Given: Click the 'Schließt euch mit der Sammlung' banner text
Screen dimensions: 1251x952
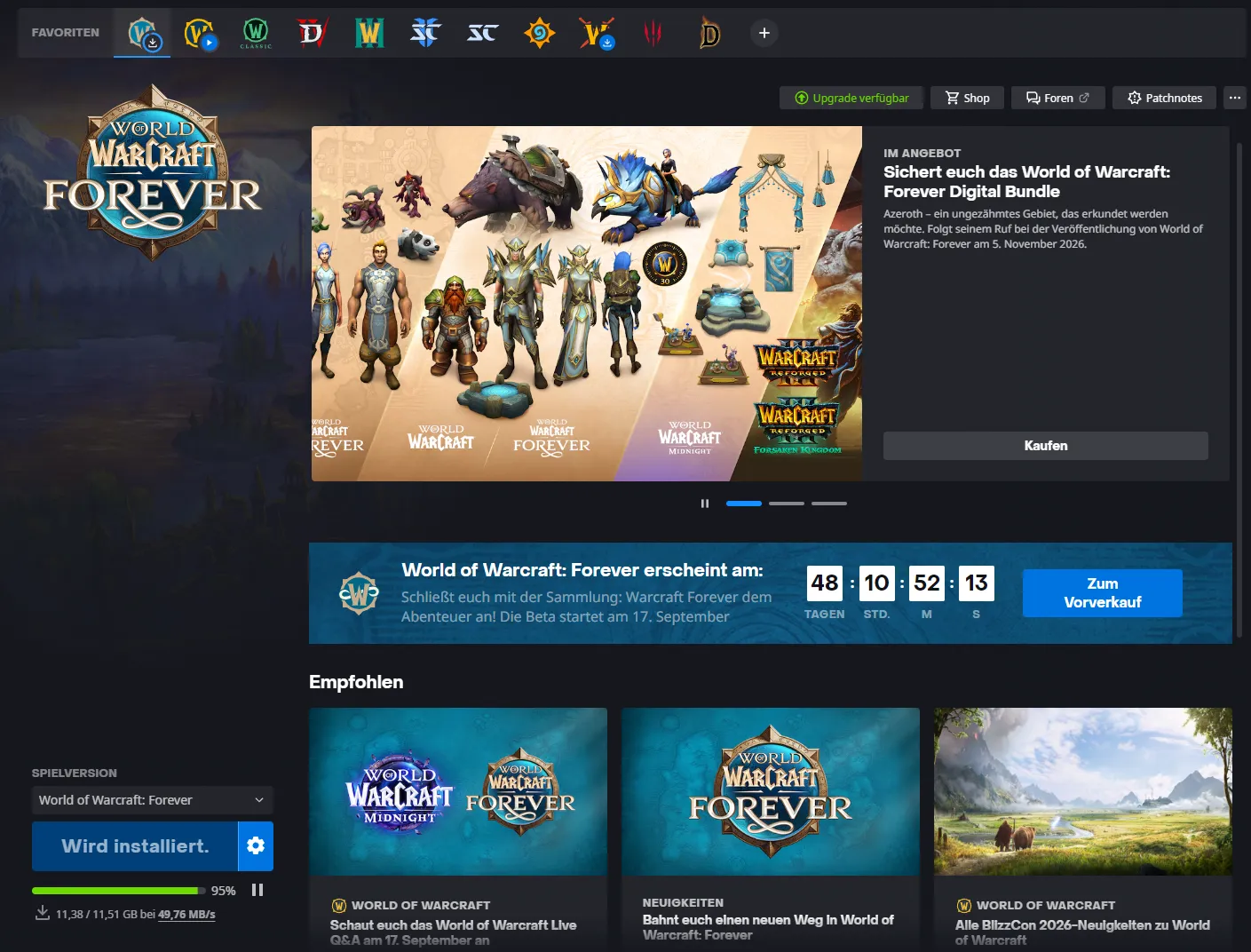Looking at the screenshot, I should [586, 607].
